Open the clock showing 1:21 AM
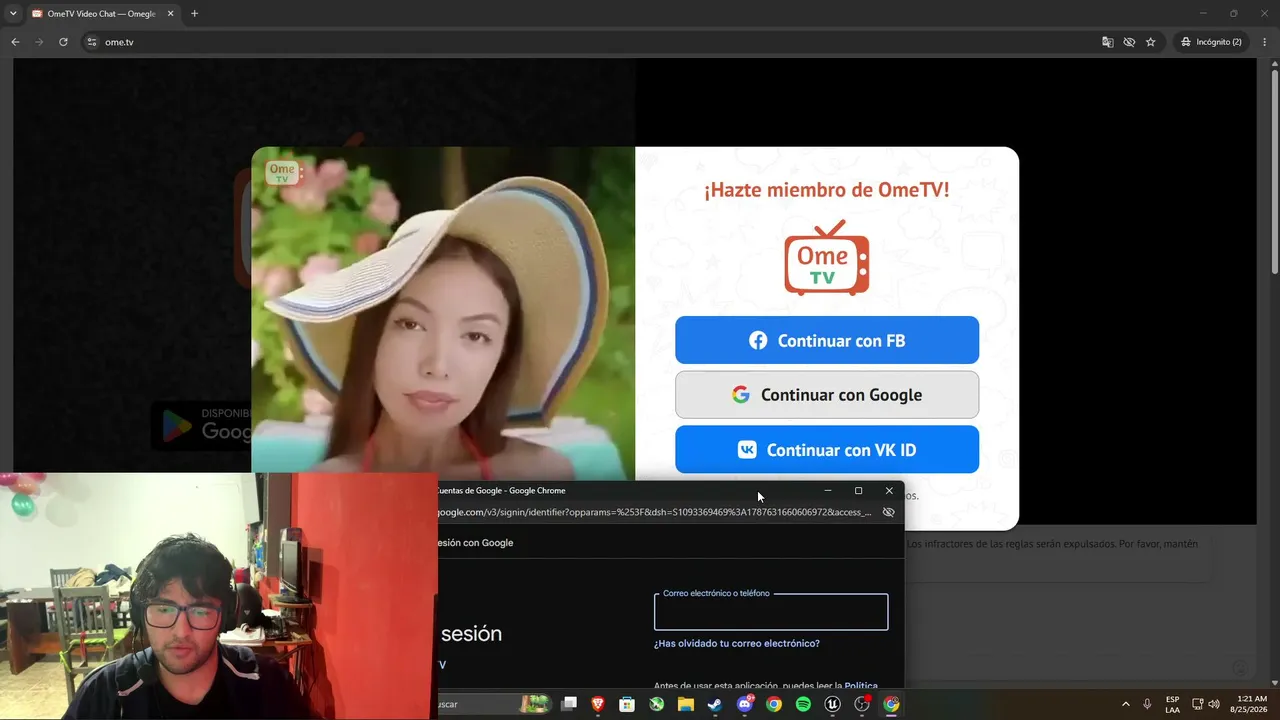Screen dimensions: 1280x720 [x=1251, y=704]
